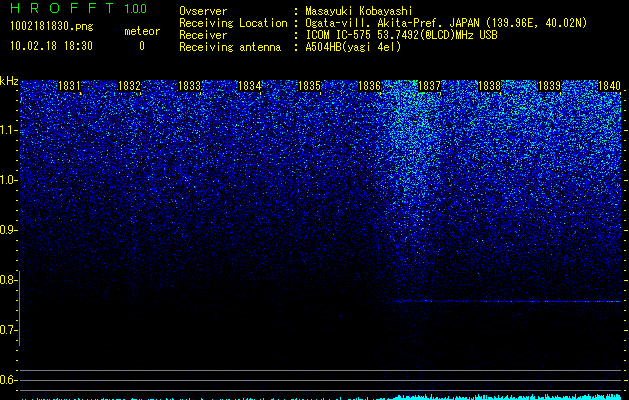Click the 0.6 kHz axis label

tap(9, 380)
